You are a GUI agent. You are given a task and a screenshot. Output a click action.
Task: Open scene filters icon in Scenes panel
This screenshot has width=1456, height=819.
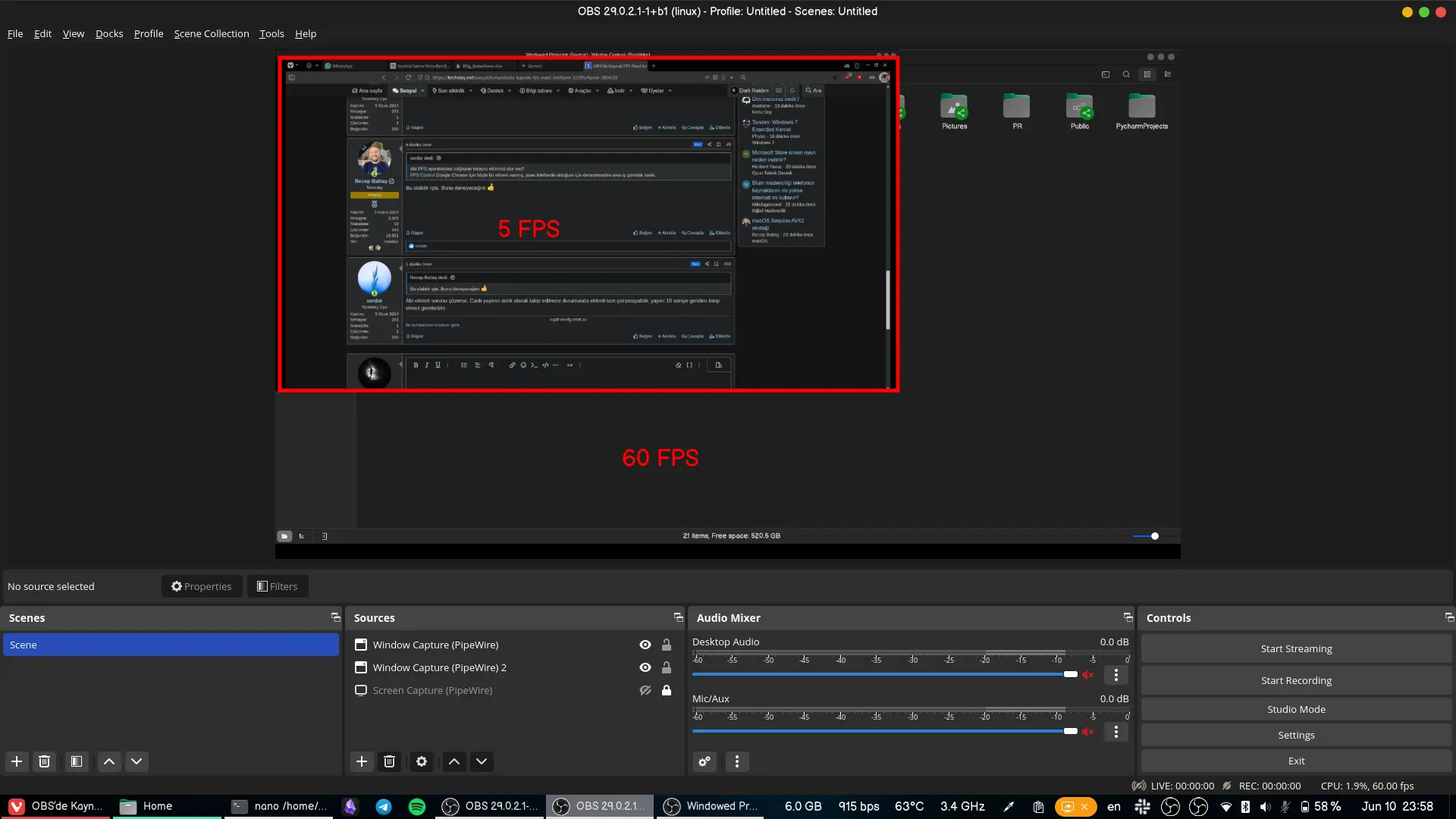77,761
